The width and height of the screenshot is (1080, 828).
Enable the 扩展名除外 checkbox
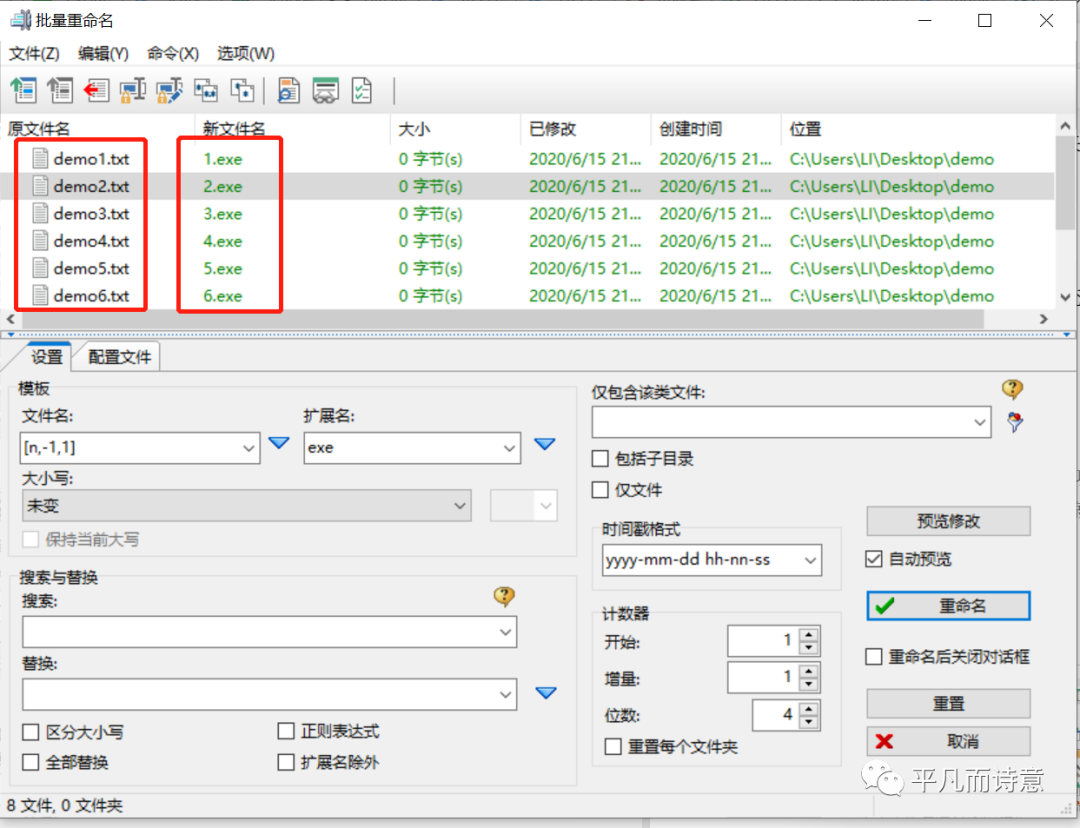click(x=286, y=762)
